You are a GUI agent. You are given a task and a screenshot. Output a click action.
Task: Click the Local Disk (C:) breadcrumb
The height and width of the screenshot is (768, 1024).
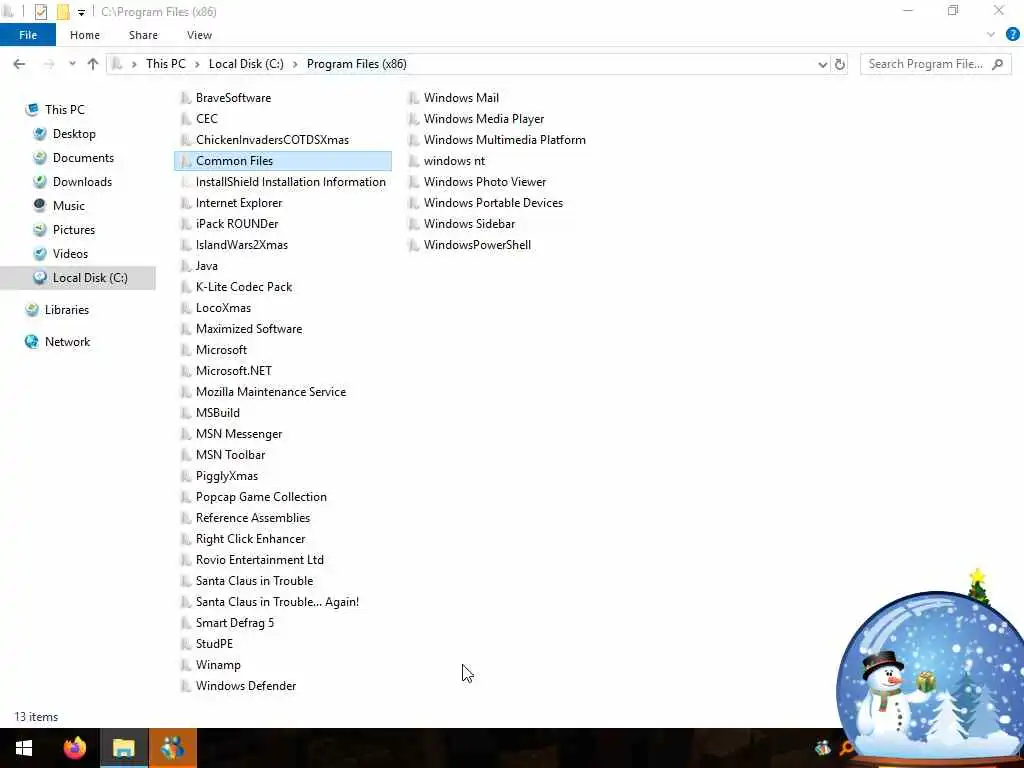(246, 64)
